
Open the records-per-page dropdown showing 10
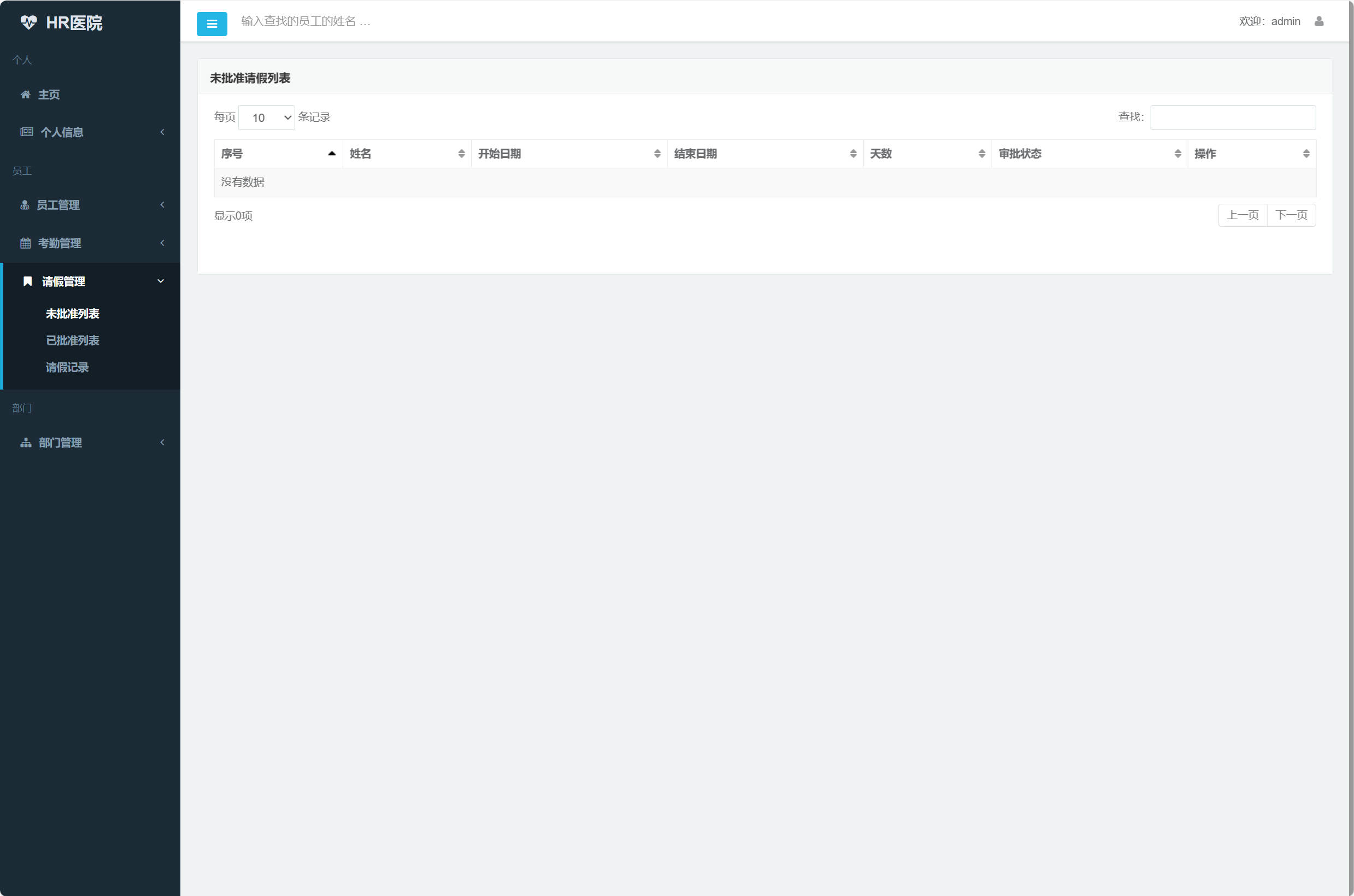coord(266,117)
